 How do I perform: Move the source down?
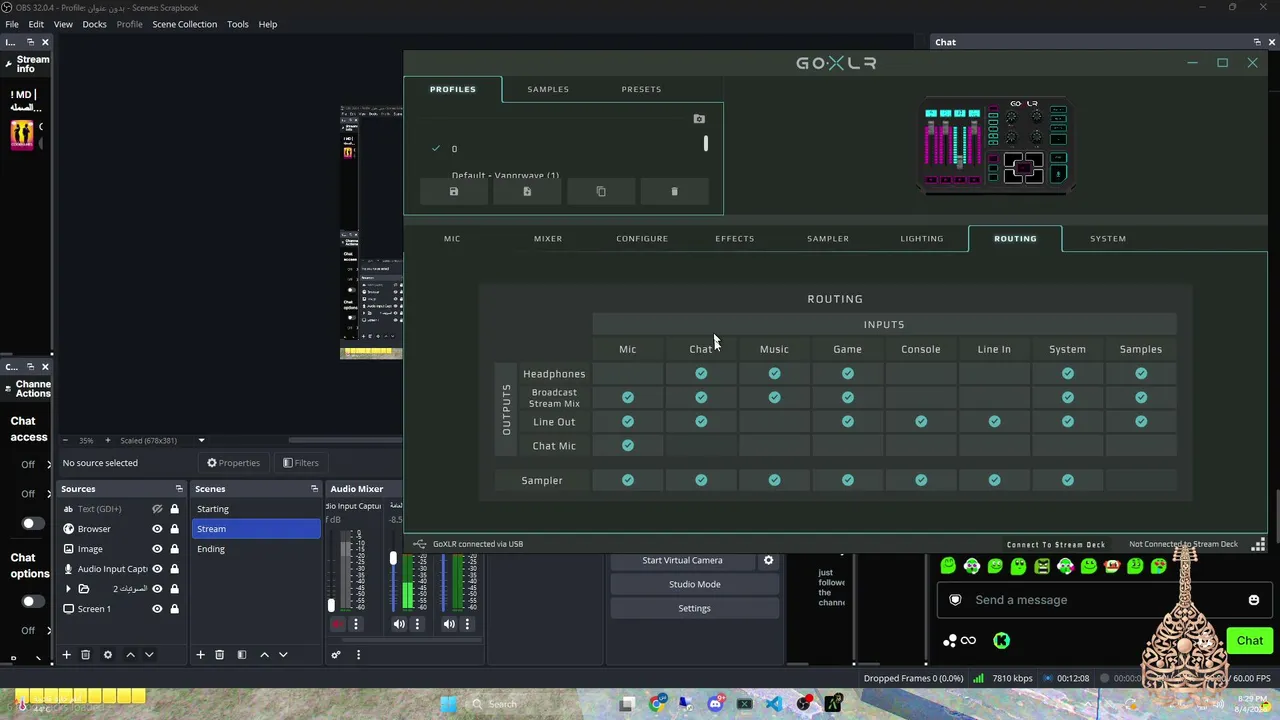click(149, 655)
